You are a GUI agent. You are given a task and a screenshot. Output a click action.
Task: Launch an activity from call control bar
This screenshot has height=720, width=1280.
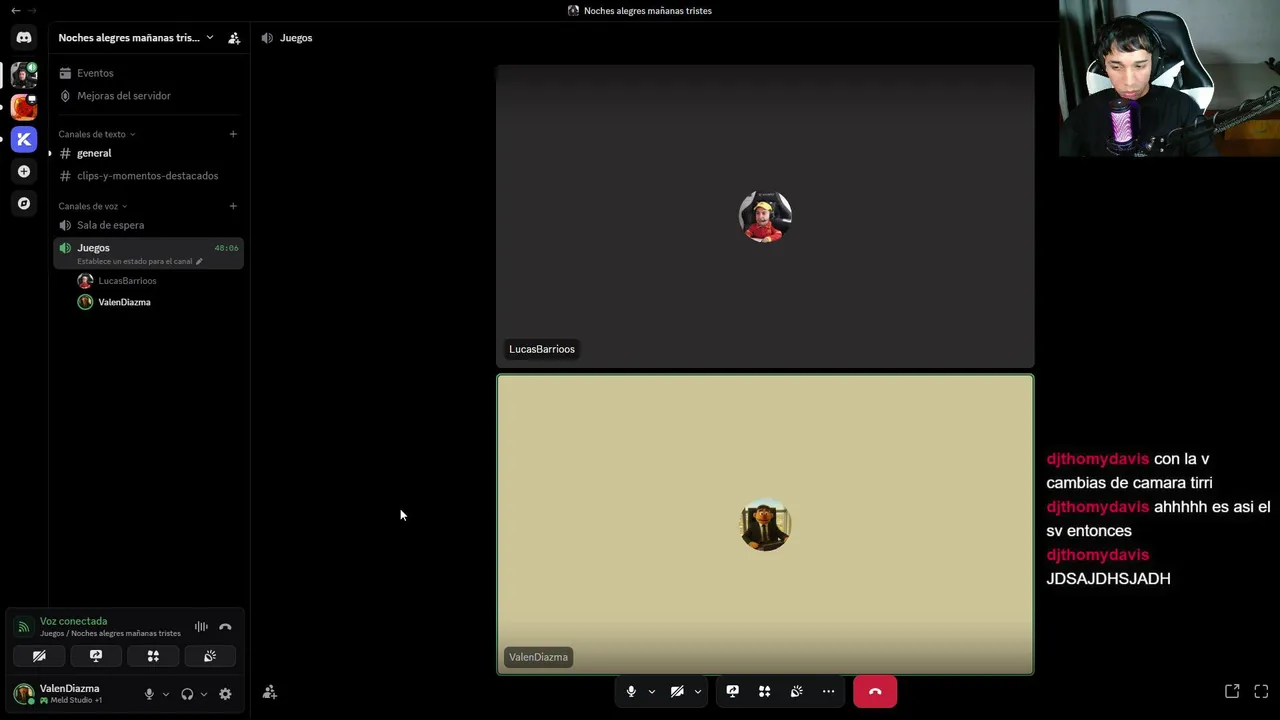764,691
